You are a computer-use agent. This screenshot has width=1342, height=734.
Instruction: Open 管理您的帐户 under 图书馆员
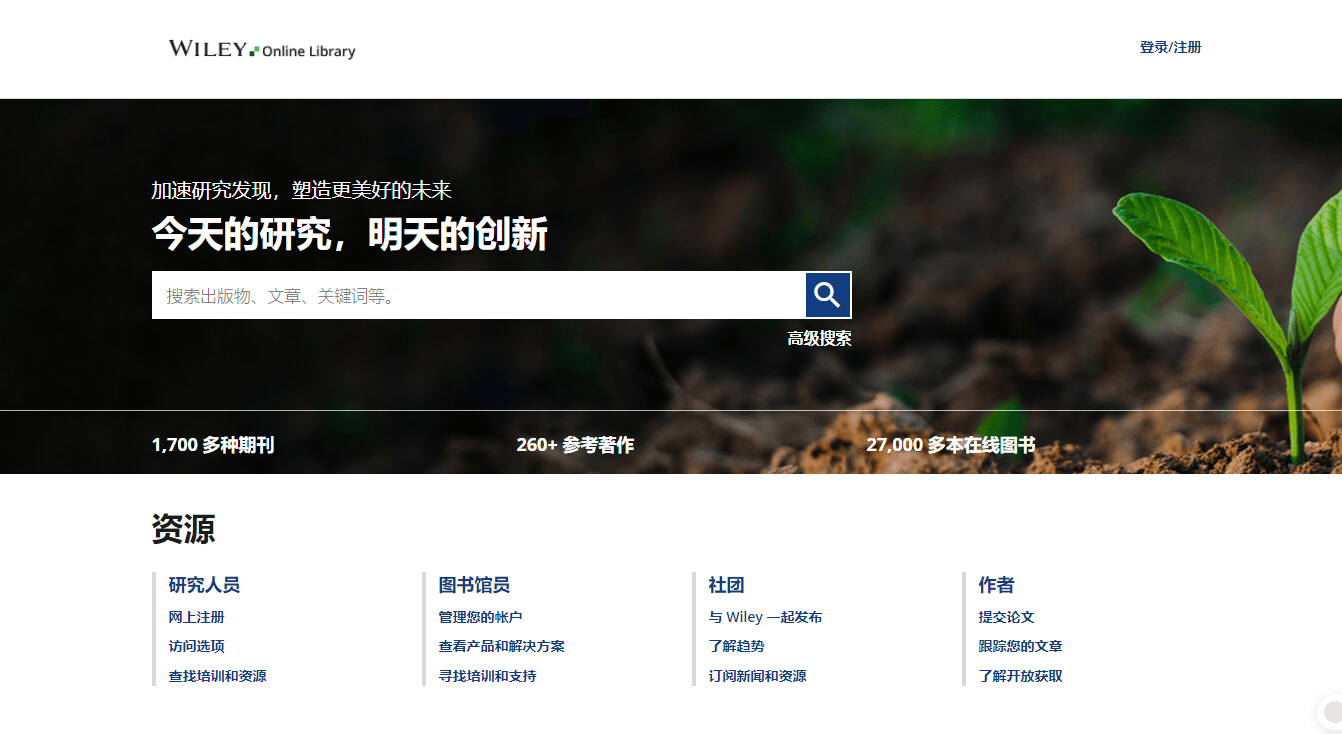click(x=485, y=617)
